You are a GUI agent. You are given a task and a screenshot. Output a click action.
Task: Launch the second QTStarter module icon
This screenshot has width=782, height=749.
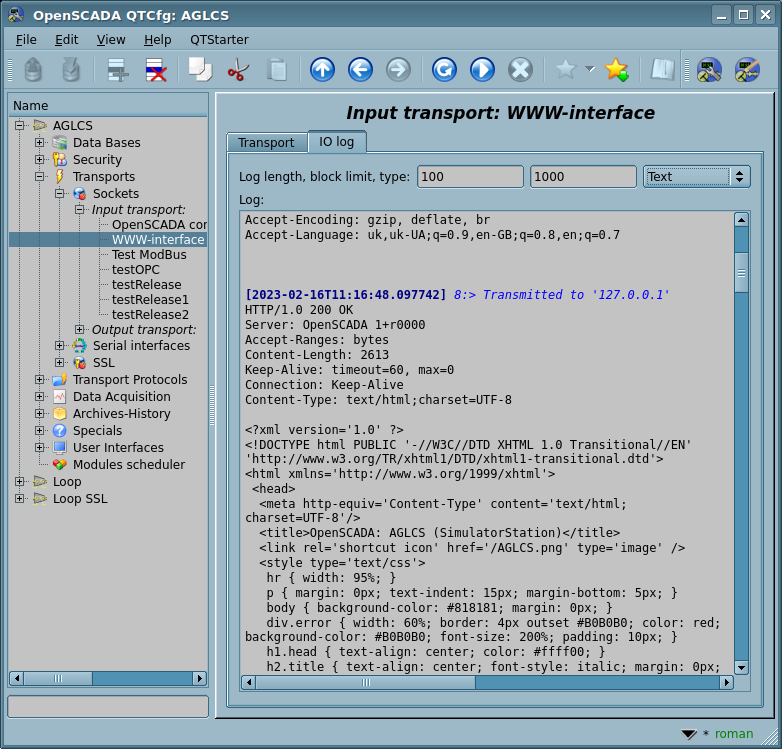(x=747, y=70)
